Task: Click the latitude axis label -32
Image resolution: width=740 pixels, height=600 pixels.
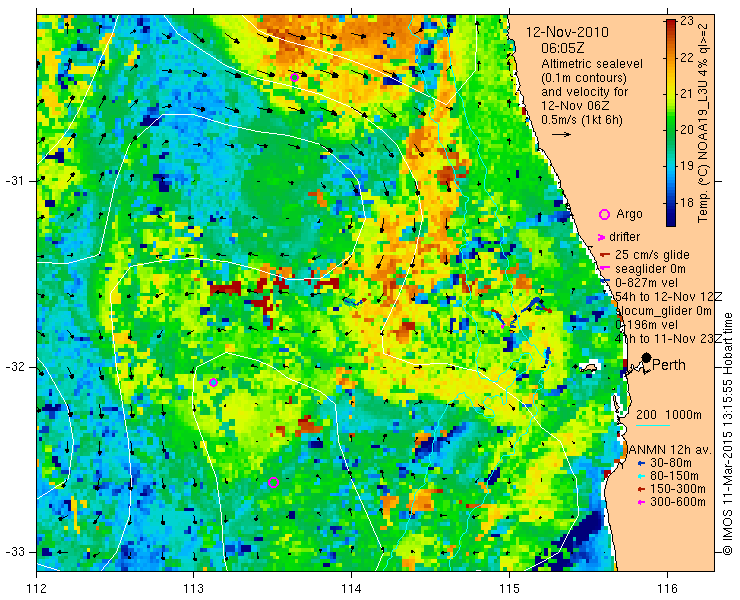Action: point(15,367)
